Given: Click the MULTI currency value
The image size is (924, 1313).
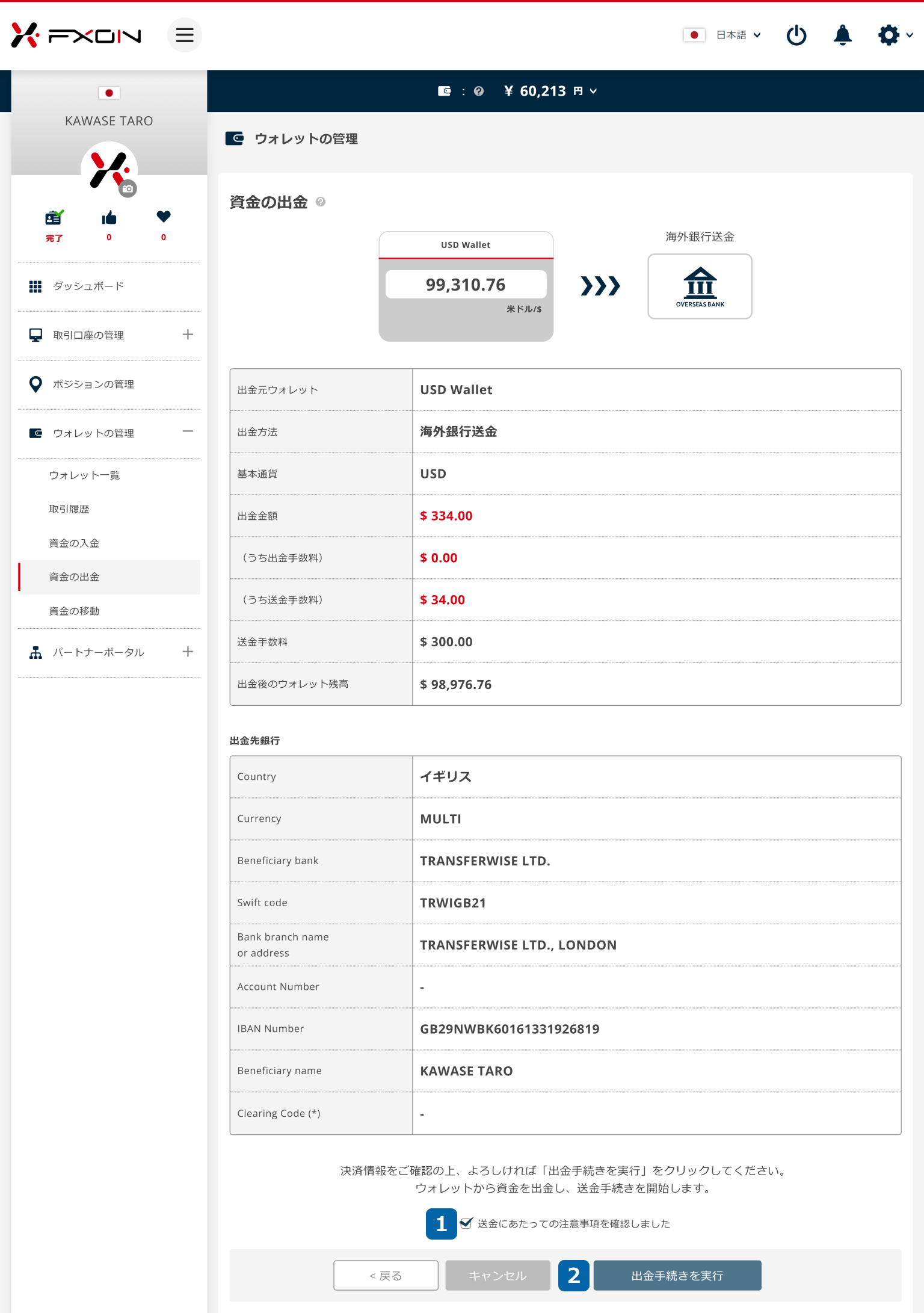Looking at the screenshot, I should (441, 819).
